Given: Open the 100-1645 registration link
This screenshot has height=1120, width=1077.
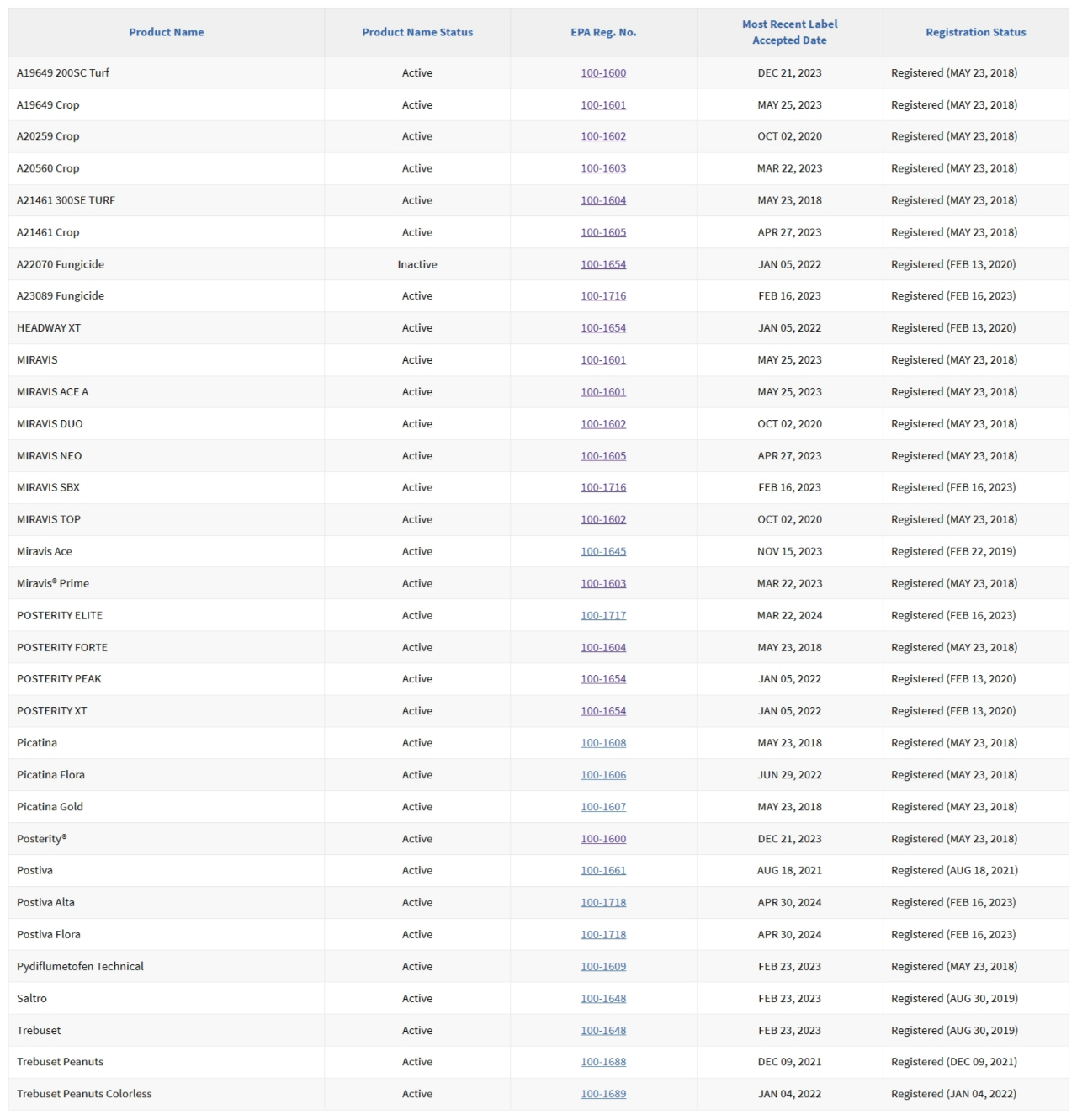Looking at the screenshot, I should pos(603,551).
